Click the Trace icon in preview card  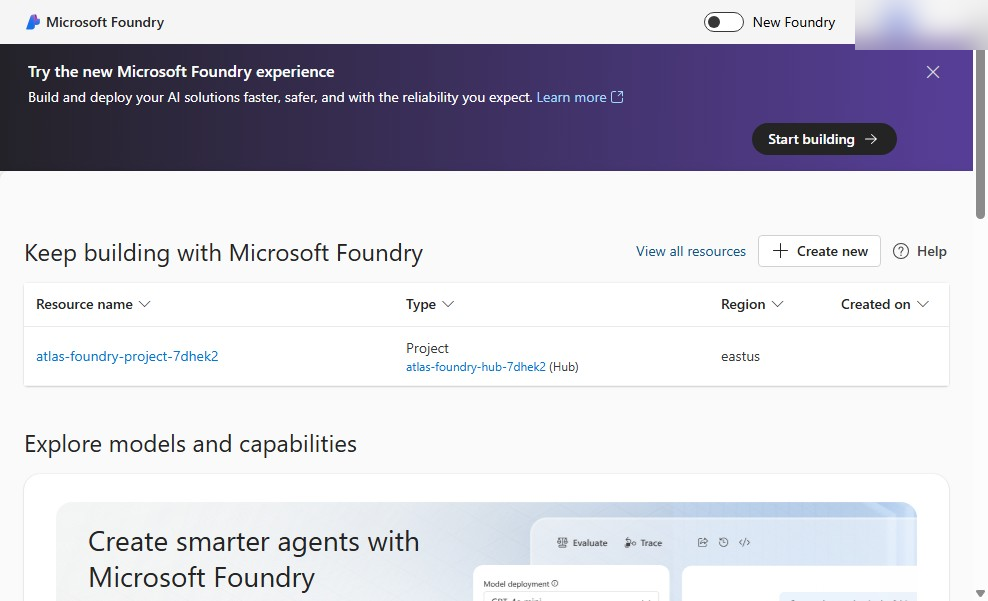(x=630, y=542)
